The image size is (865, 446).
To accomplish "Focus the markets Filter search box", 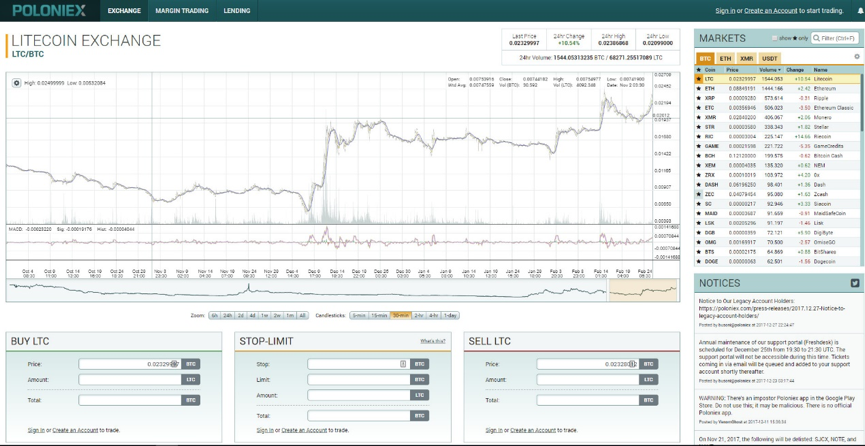I will click(835, 38).
